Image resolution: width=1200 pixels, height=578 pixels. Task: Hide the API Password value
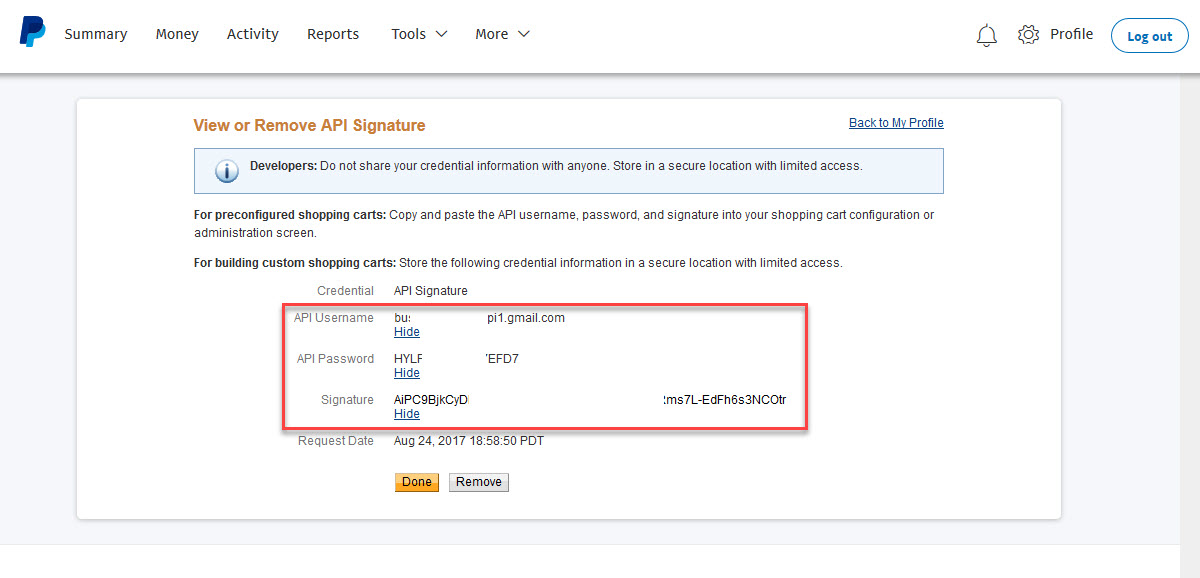coord(407,373)
